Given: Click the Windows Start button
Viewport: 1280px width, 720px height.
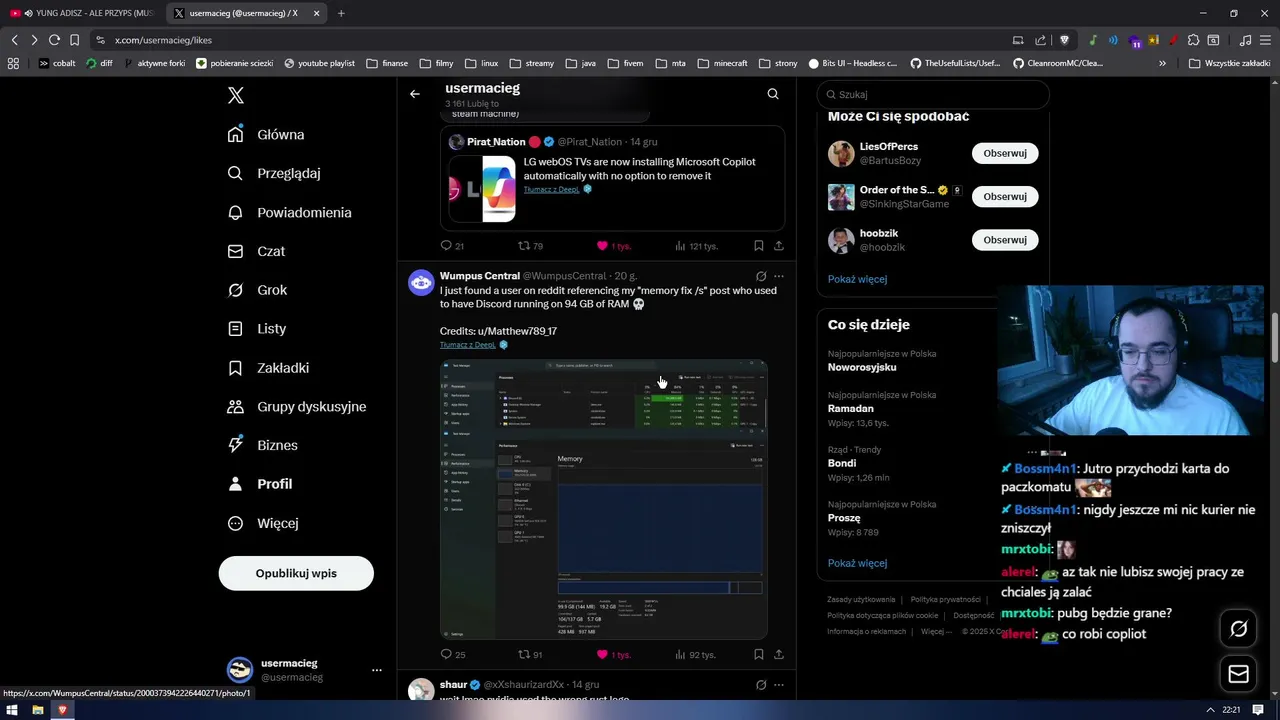Looking at the screenshot, I should coord(12,710).
